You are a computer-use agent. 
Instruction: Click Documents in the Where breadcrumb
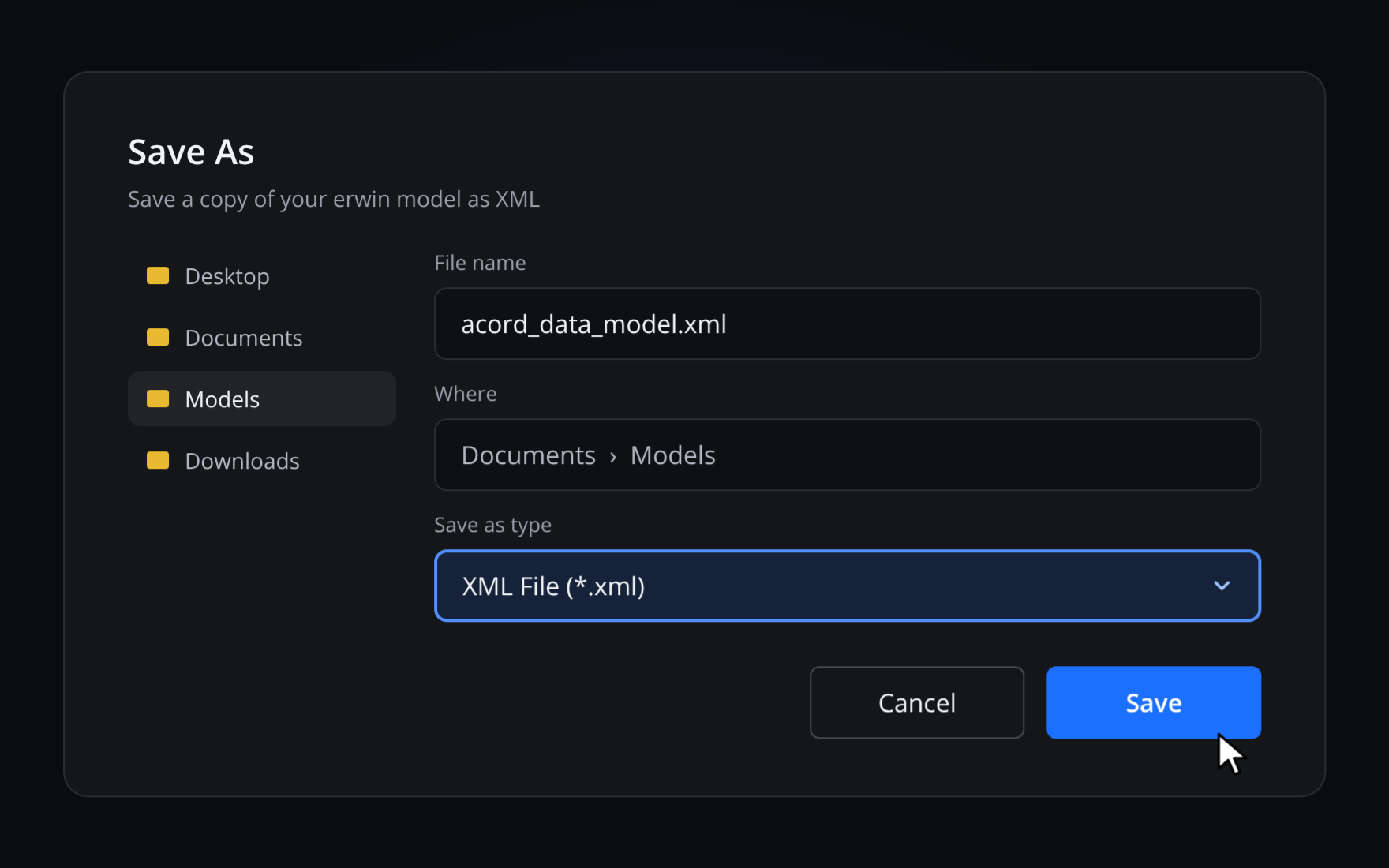(x=528, y=455)
